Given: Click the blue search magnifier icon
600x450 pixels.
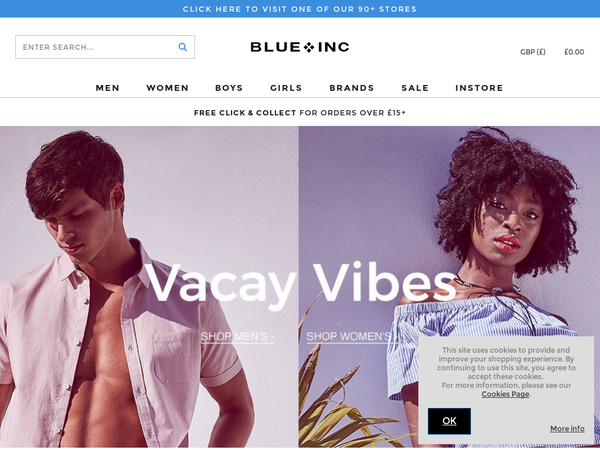Looking at the screenshot, I should 183,47.
